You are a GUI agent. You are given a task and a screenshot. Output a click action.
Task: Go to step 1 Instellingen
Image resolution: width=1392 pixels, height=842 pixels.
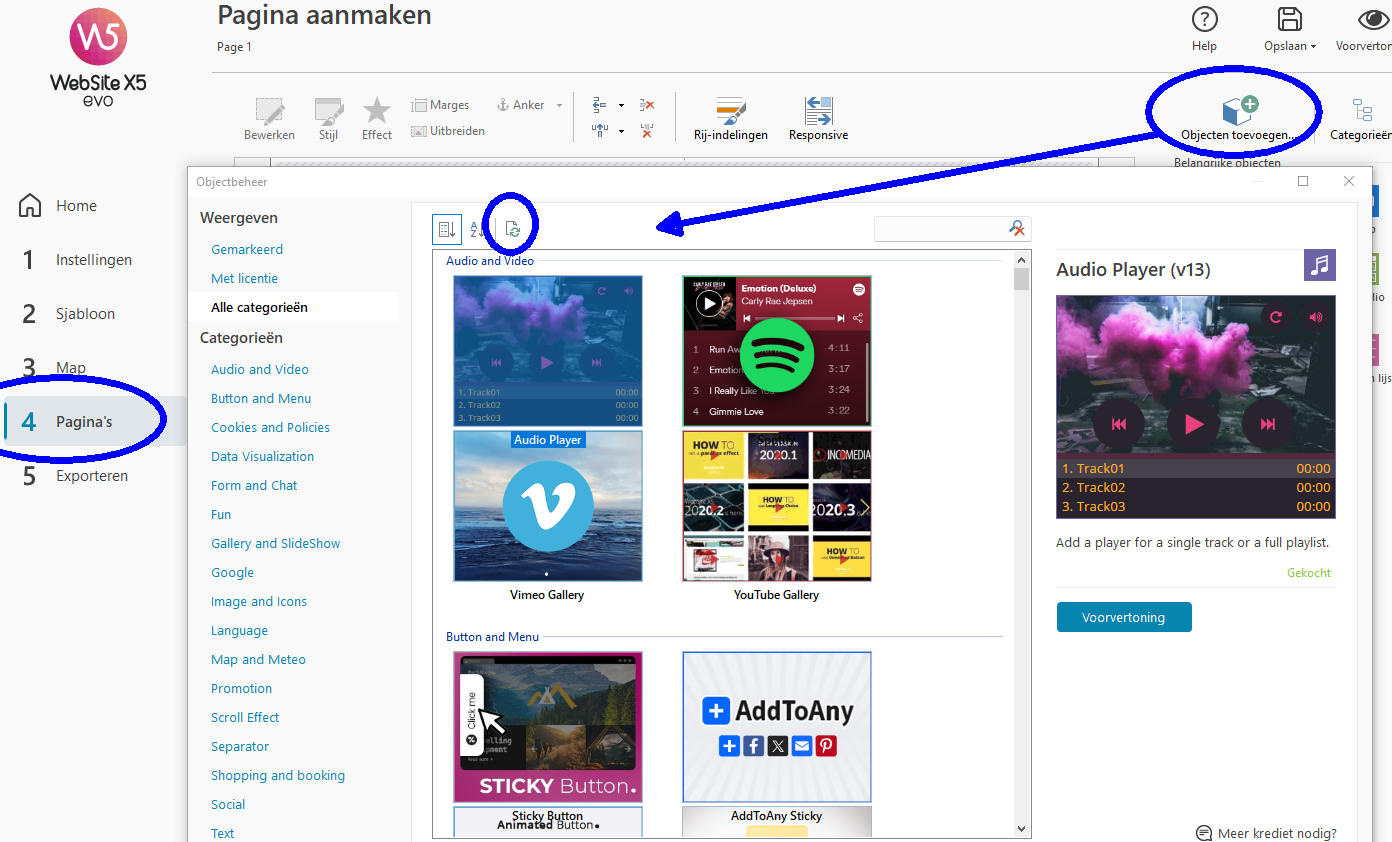(93, 260)
